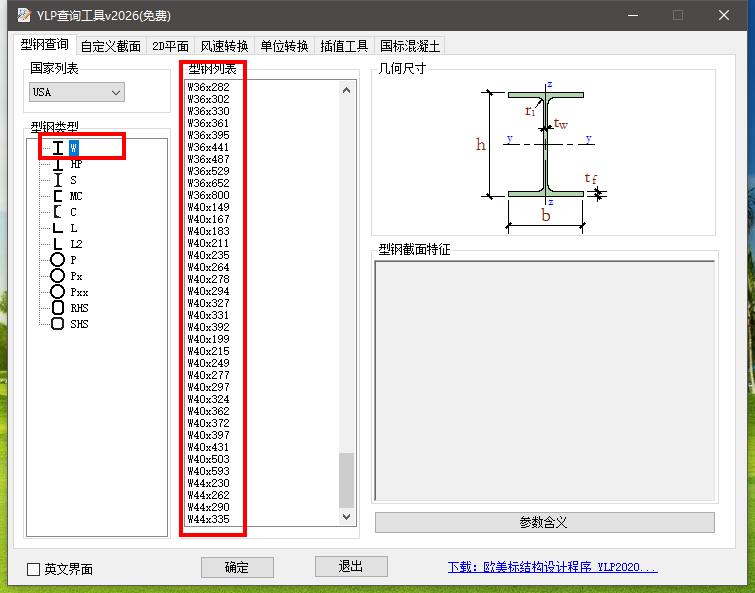
Task: Pick the L2 double angle type
Action: tap(76, 244)
